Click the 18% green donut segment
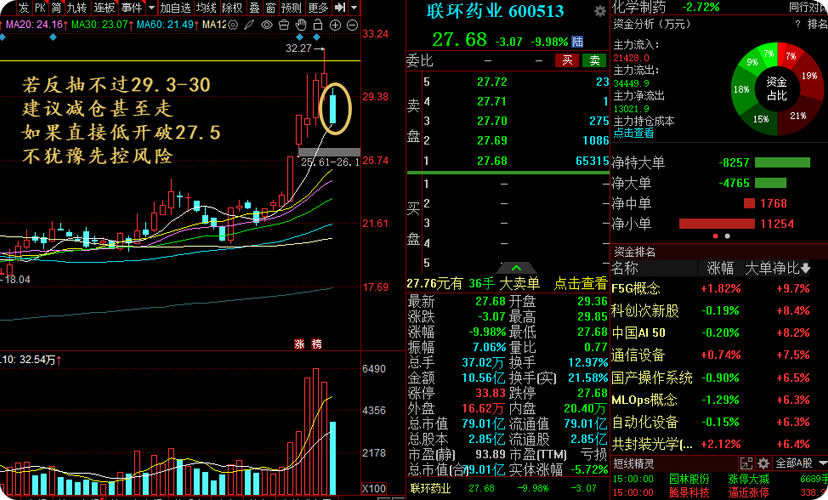Screen dimensions: 828x500 pyautogui.click(x=742, y=90)
